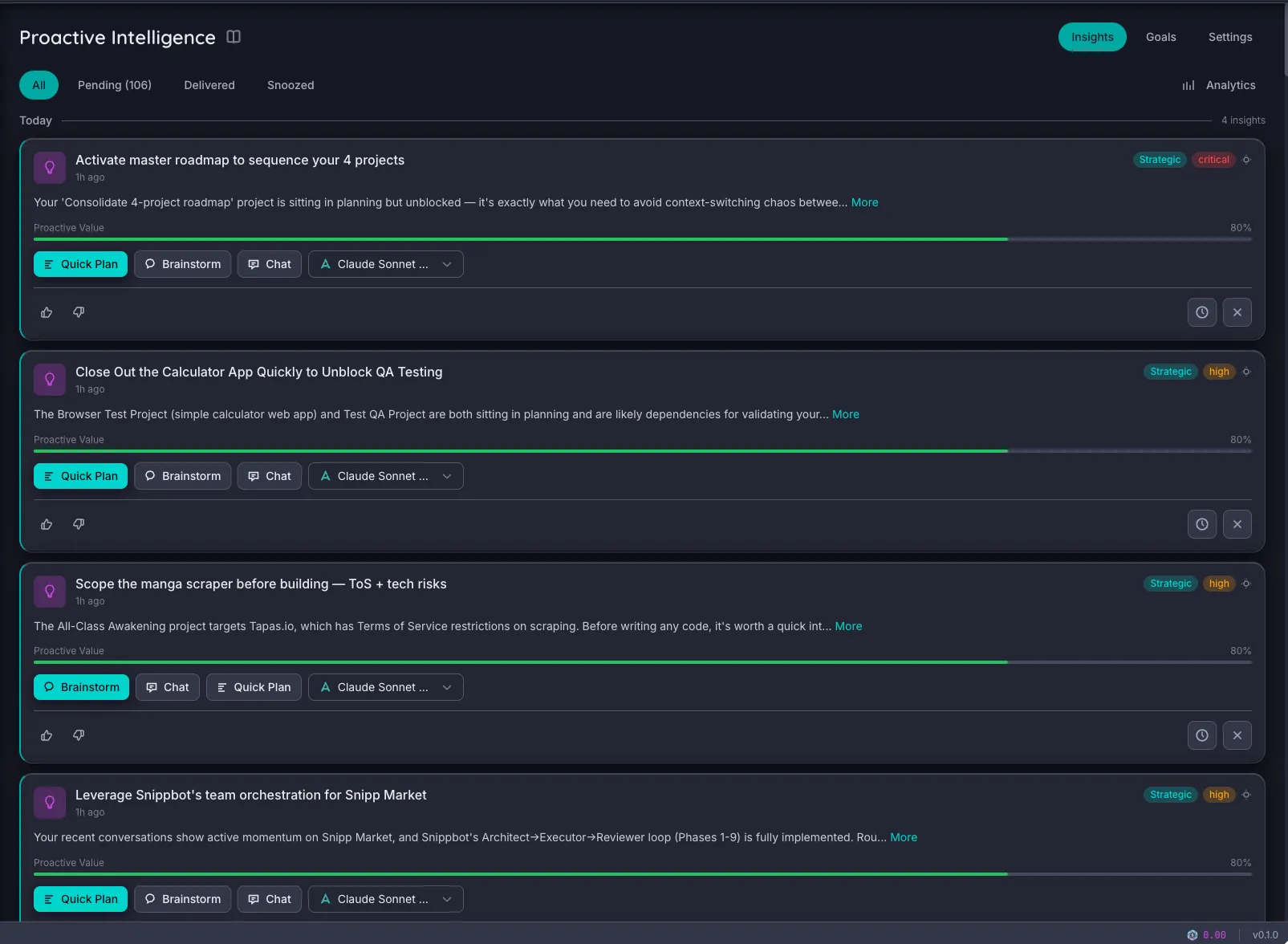The image size is (1288, 944).
Task: Filter by Snoozed insights
Action: point(291,85)
